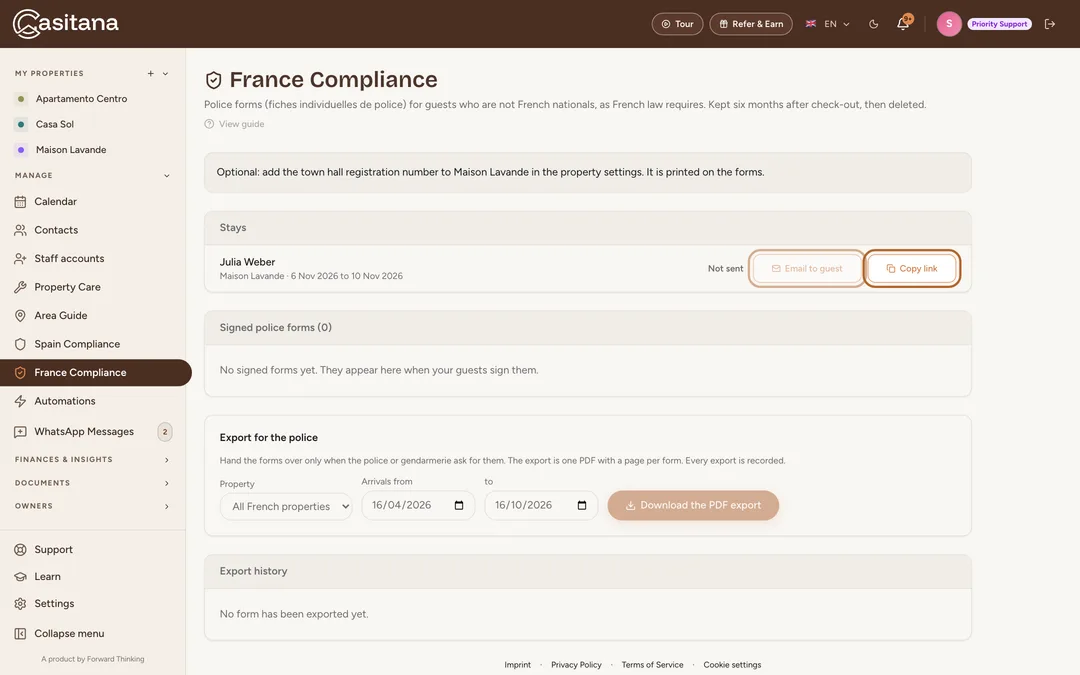This screenshot has width=1080, height=675.
Task: Open Cookie settings link
Action: (732, 665)
